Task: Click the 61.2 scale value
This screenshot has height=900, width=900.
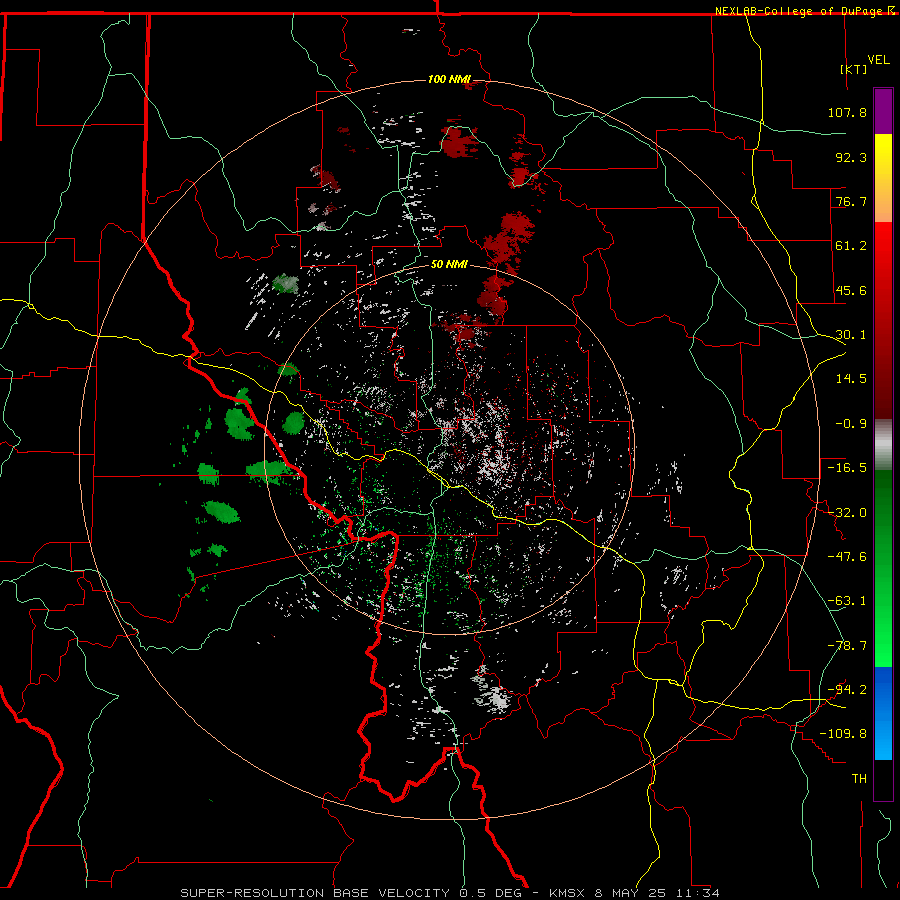Action: 851,246
